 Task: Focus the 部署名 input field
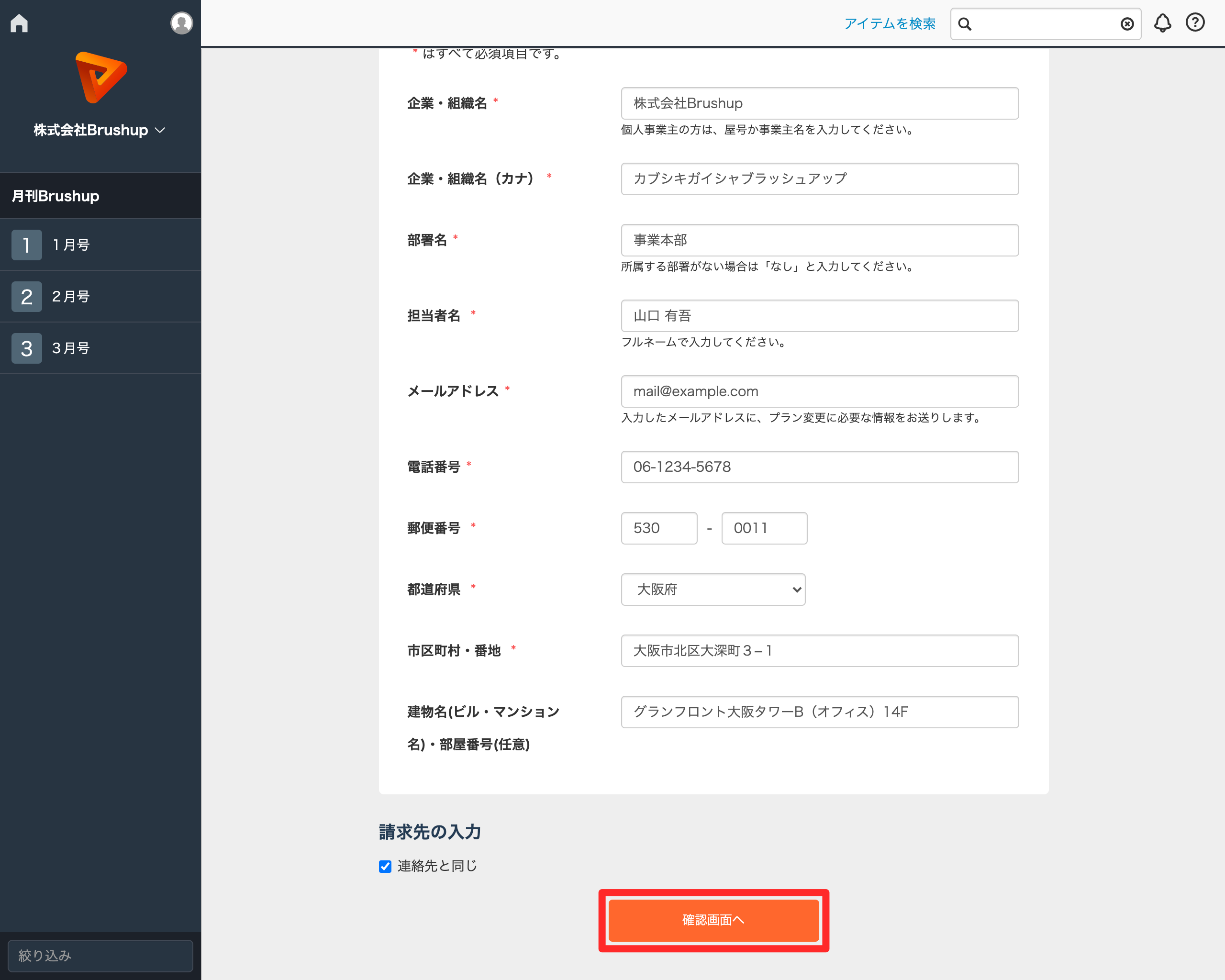tap(820, 240)
